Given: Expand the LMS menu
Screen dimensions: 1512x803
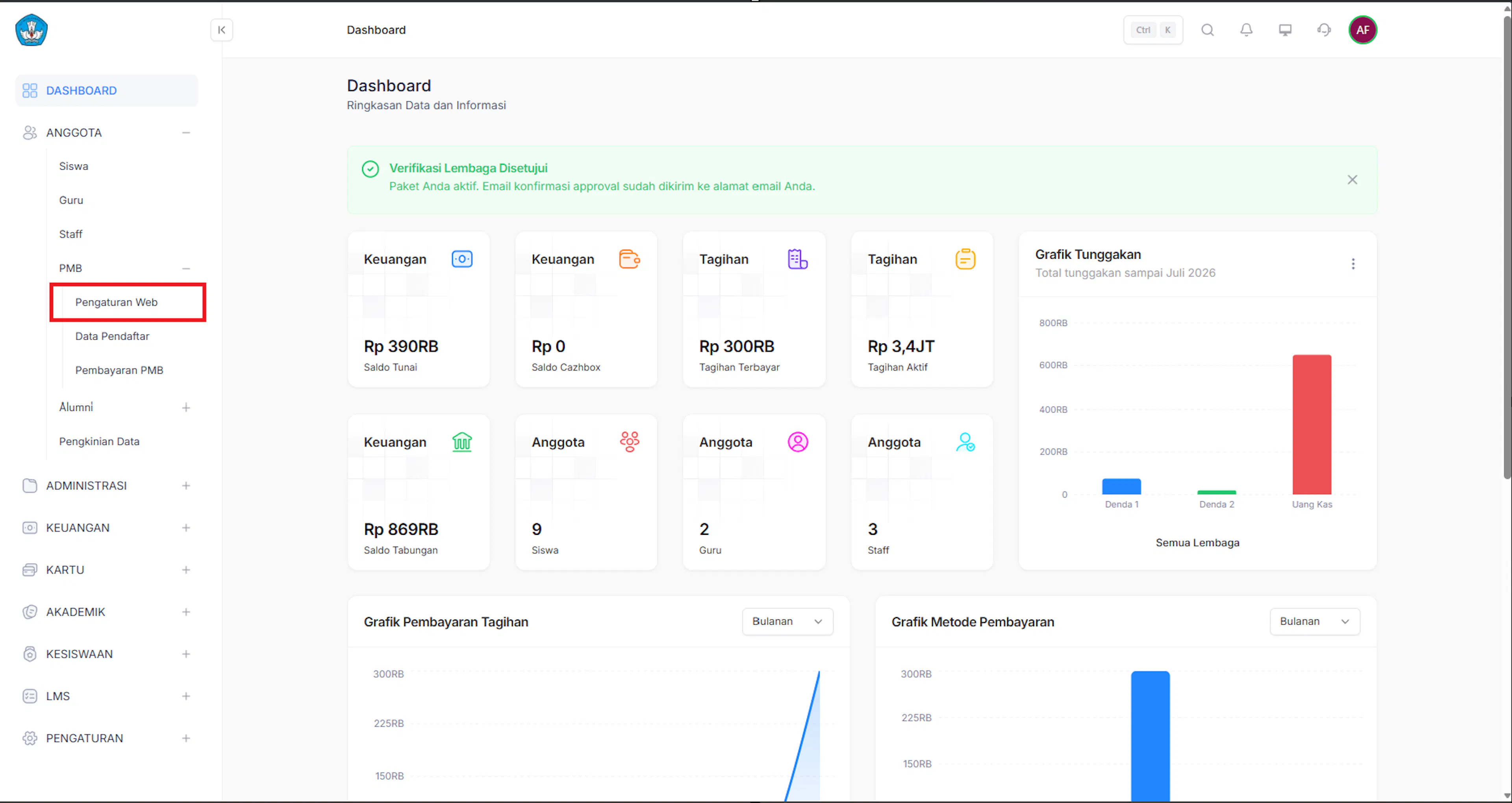Looking at the screenshot, I should click(x=185, y=696).
